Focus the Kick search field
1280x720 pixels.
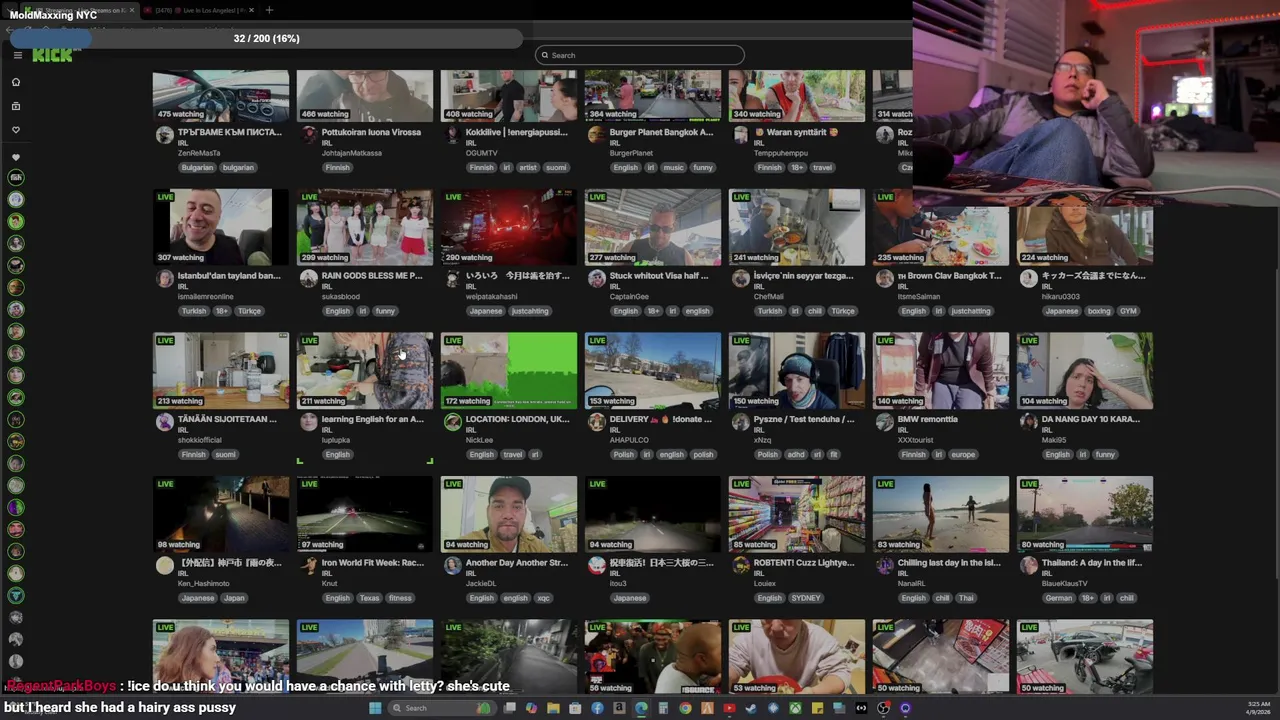(640, 55)
